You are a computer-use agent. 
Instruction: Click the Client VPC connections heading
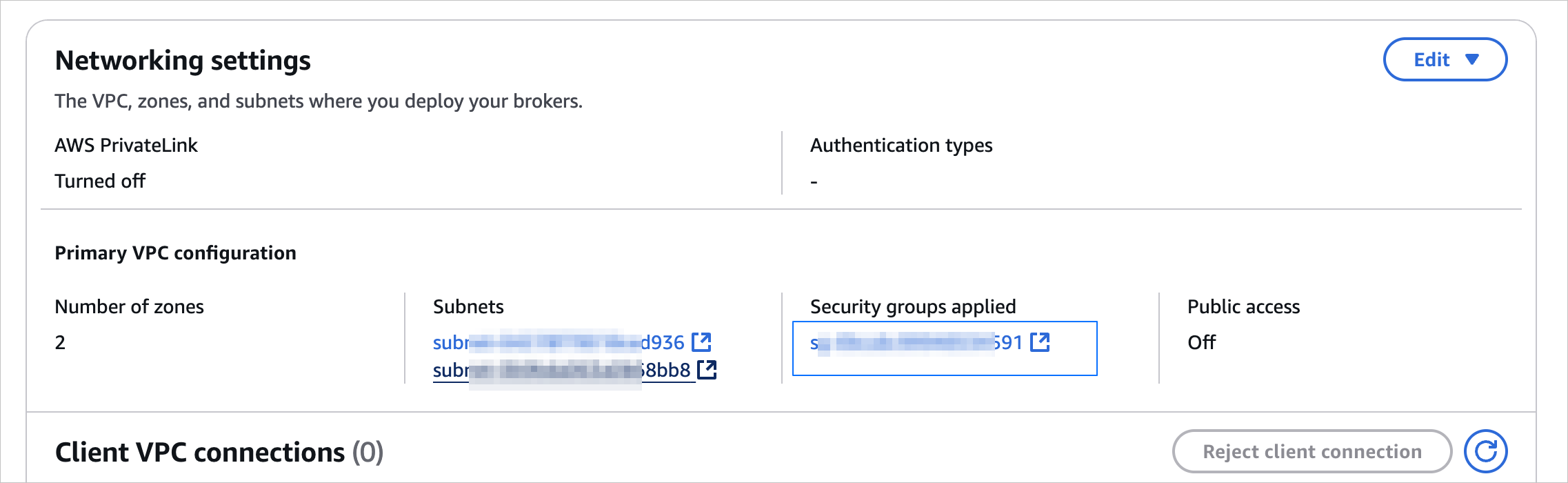click(200, 453)
